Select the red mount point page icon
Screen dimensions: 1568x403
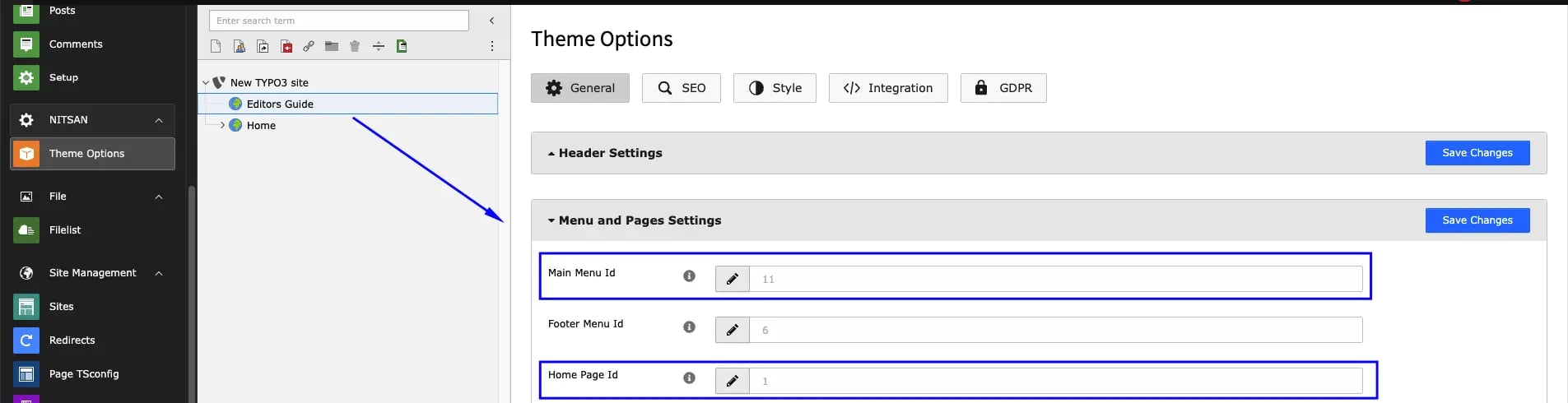point(286,46)
